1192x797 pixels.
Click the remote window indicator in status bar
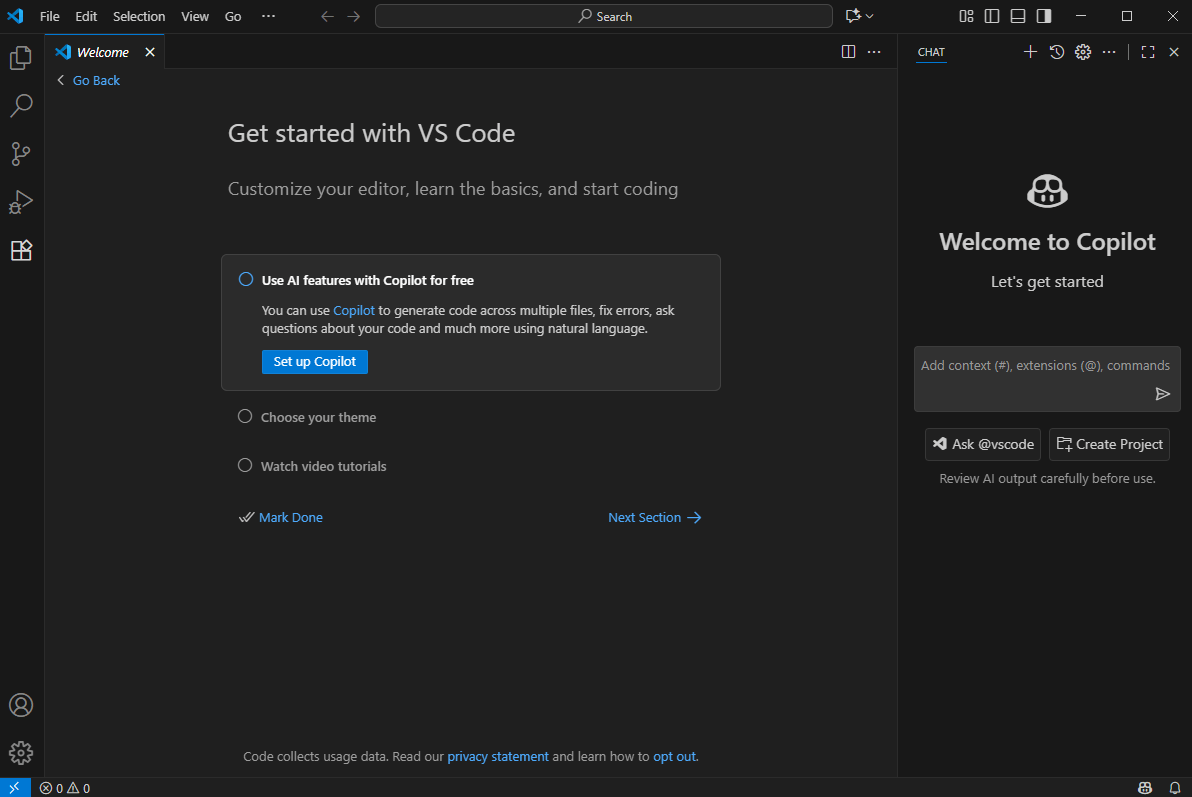[x=15, y=788]
